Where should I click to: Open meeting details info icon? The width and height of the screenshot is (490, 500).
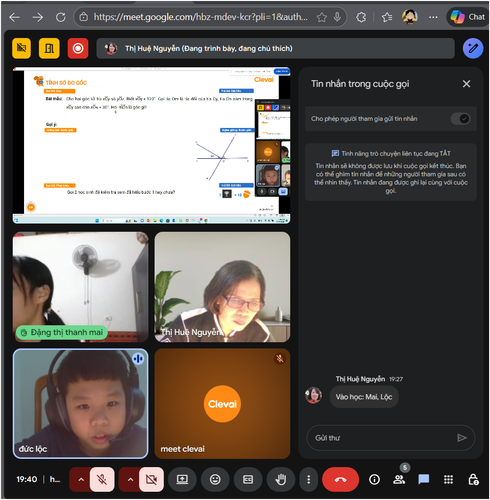pos(374,479)
